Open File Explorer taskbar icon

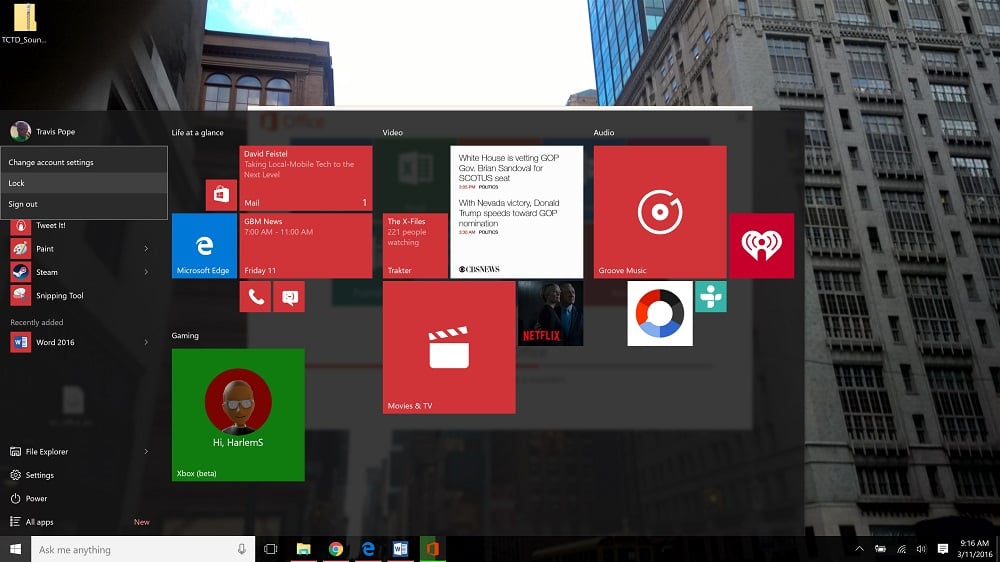(304, 549)
